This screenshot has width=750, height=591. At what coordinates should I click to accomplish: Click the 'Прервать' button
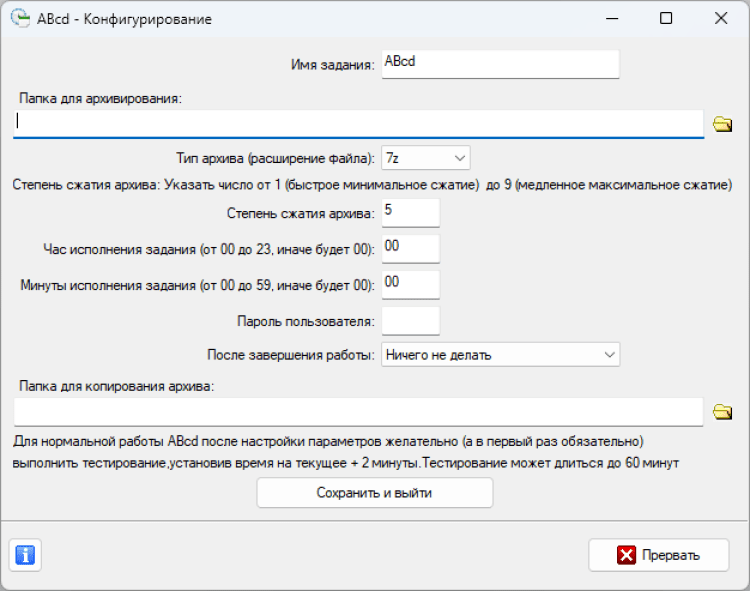coord(658,555)
